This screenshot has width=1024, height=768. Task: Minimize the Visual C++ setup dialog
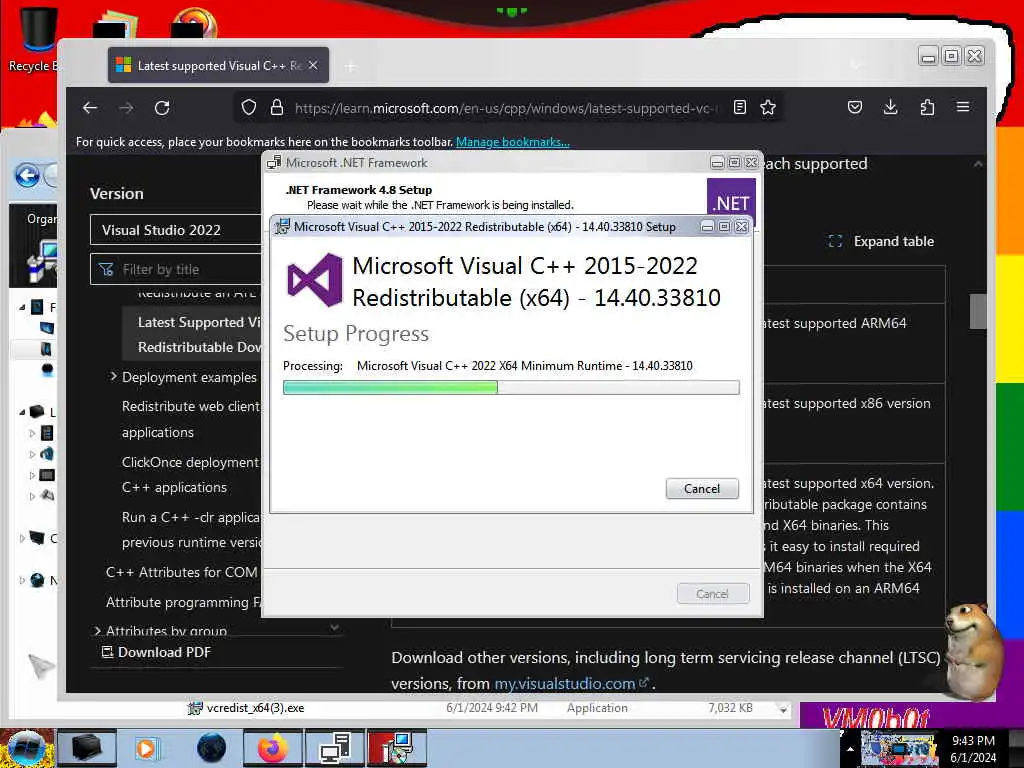[x=707, y=227]
